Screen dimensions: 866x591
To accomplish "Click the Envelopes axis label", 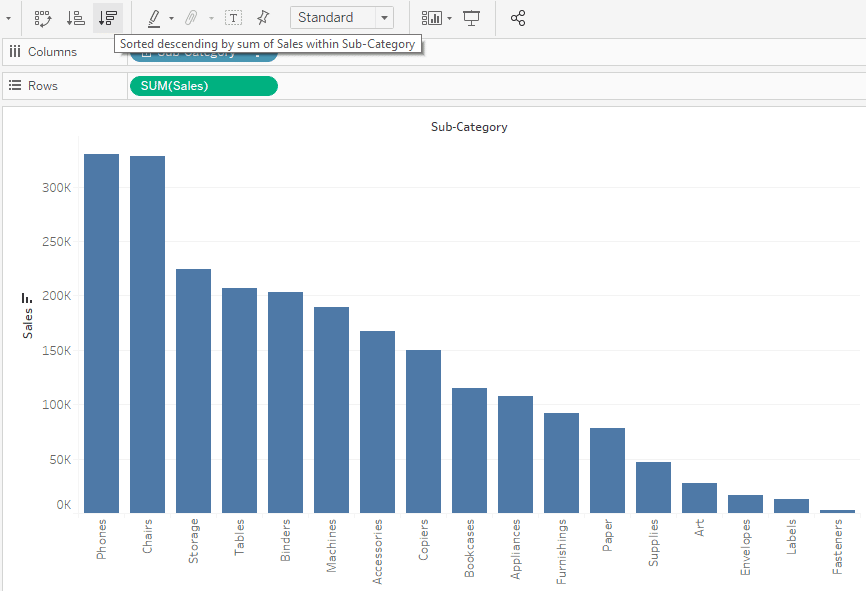I will click(746, 547).
